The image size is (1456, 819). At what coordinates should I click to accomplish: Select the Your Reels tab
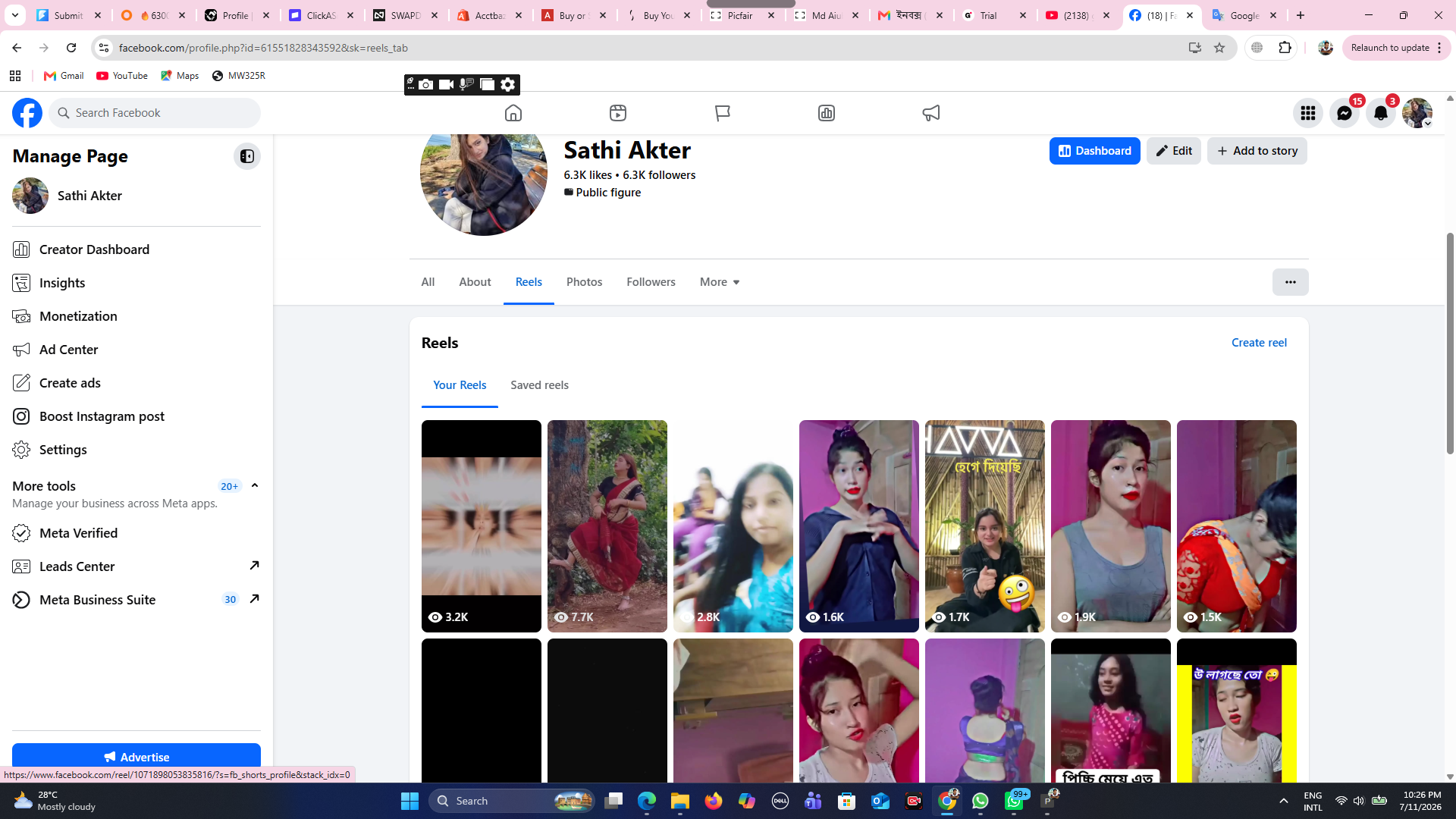460,385
